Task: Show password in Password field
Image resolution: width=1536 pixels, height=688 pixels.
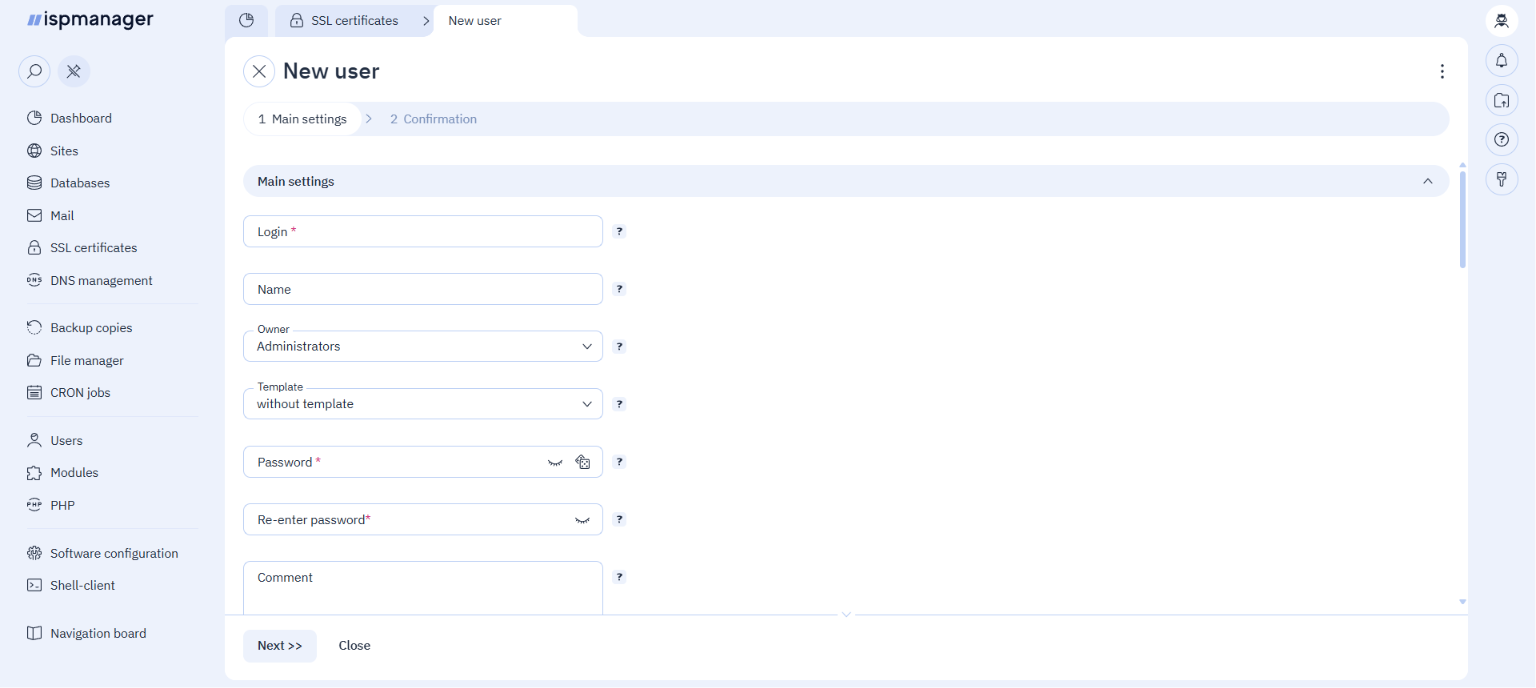Action: pos(555,462)
